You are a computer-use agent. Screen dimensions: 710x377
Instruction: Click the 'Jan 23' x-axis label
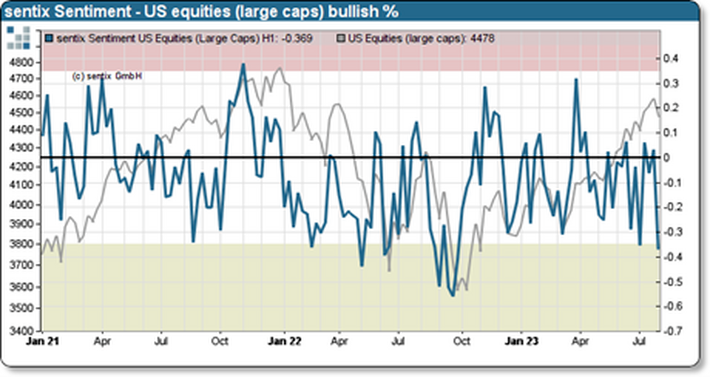tap(521, 340)
